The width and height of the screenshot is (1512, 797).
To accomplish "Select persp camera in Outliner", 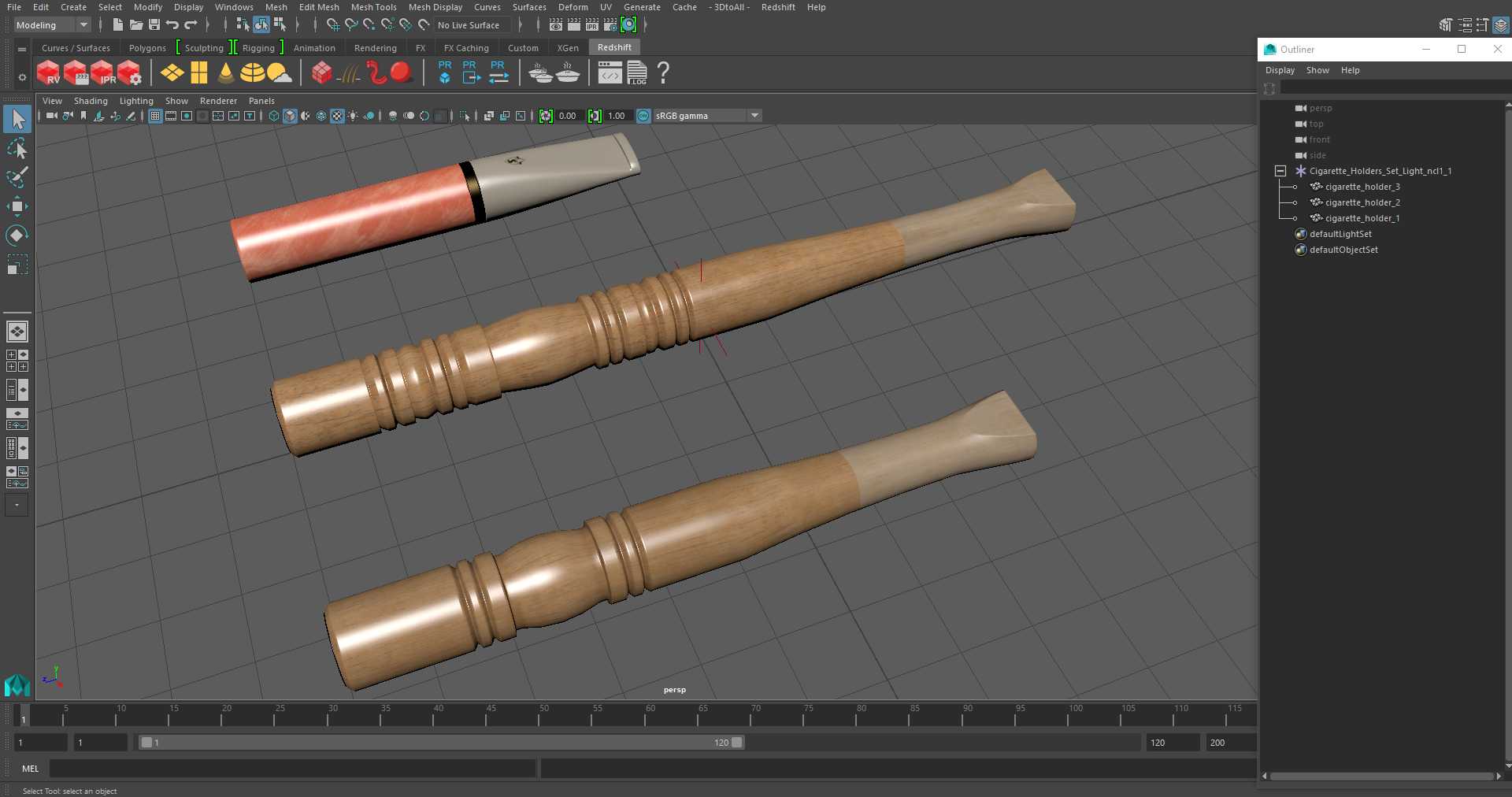I will pyautogui.click(x=1320, y=108).
